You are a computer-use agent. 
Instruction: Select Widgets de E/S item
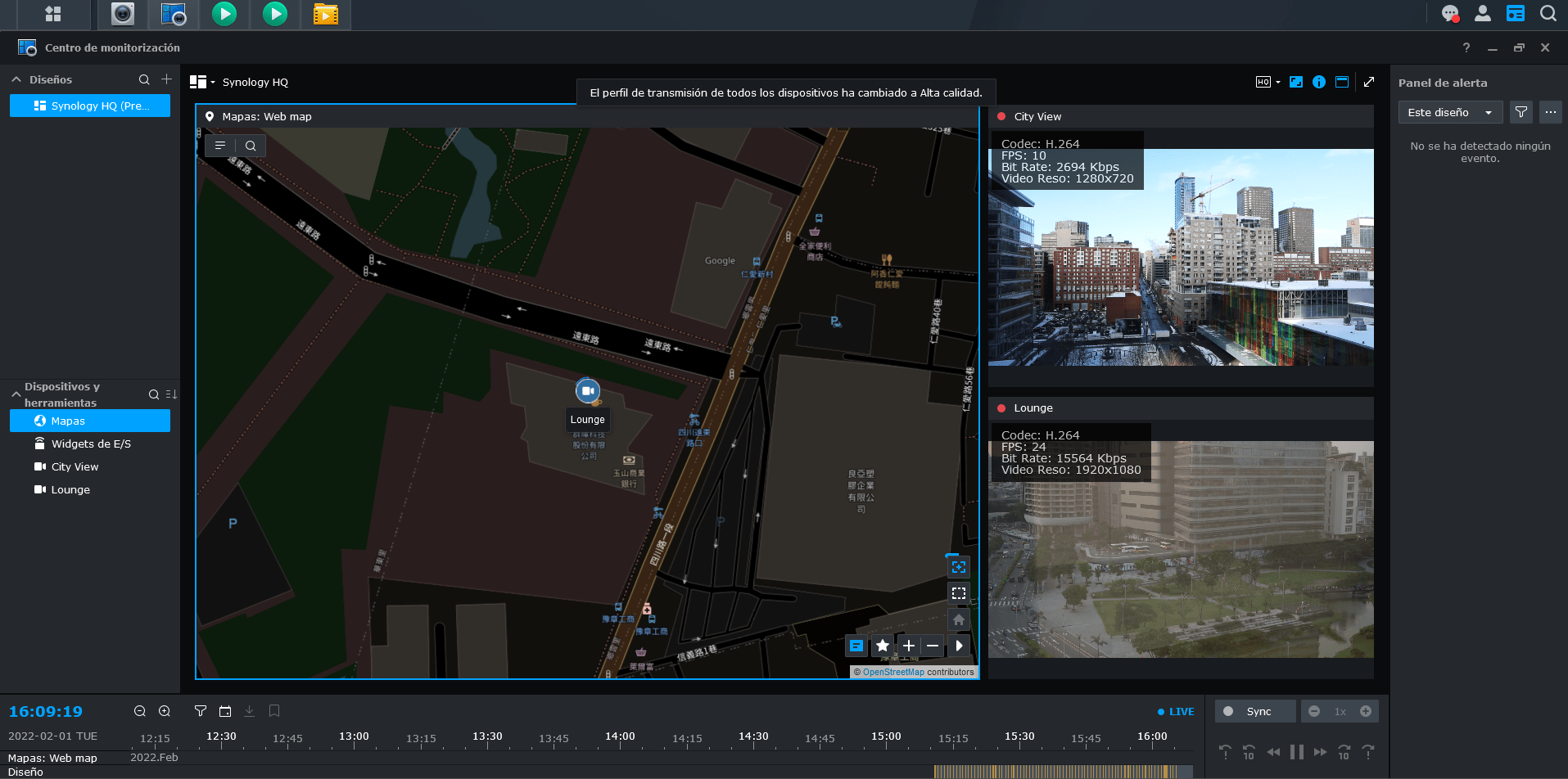[x=90, y=444]
